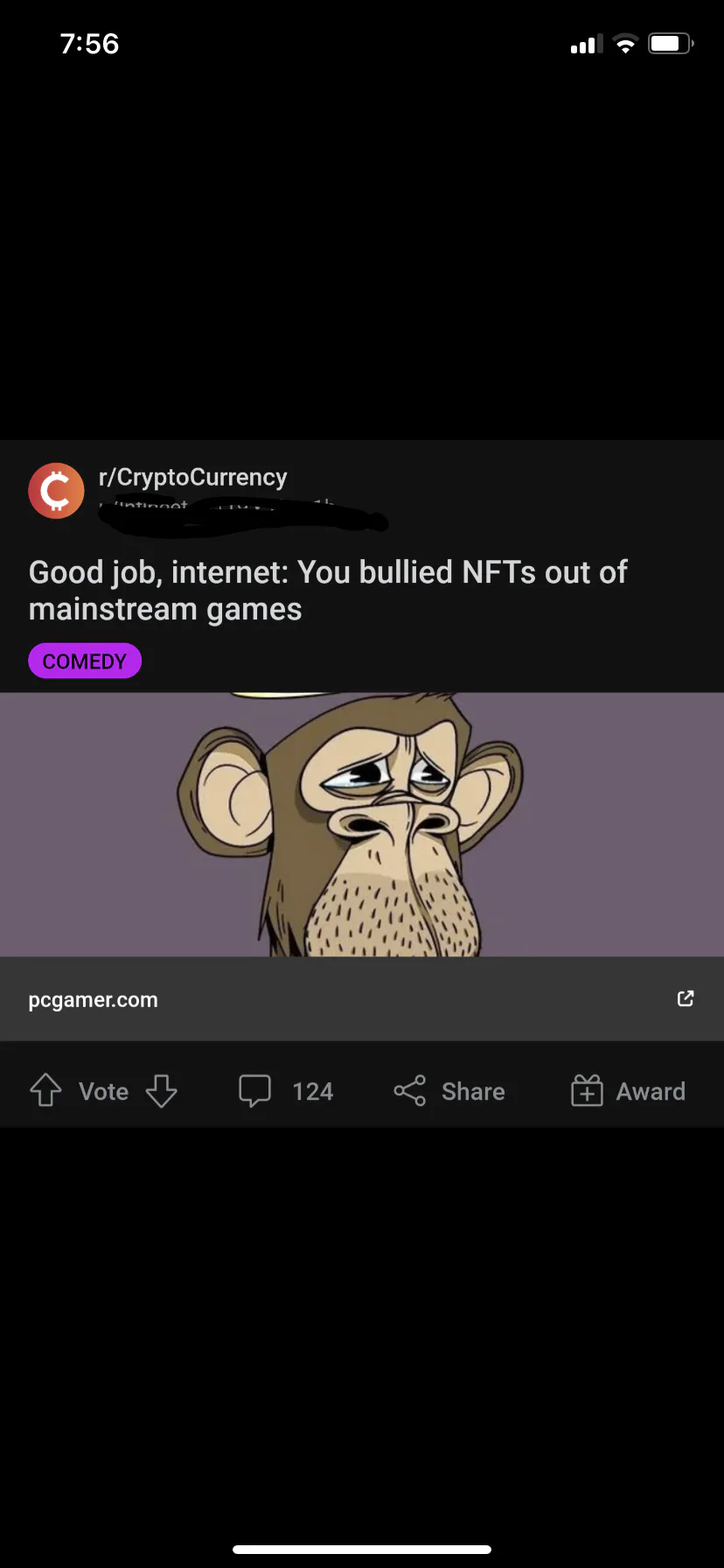This screenshot has height=1568, width=724.
Task: Tap the battery indicator in status bar
Action: click(x=671, y=44)
